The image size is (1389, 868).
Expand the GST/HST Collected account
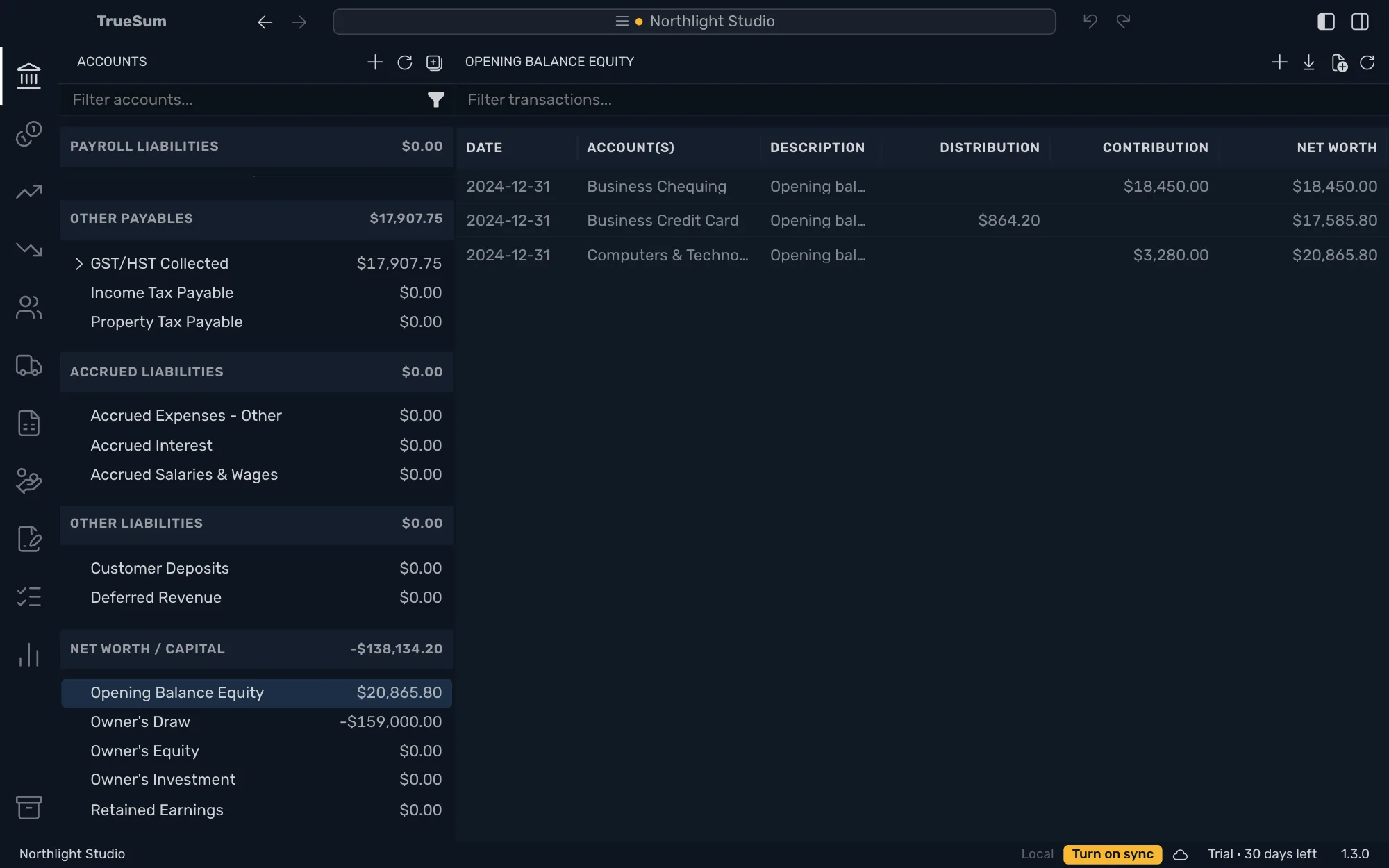[x=78, y=264]
